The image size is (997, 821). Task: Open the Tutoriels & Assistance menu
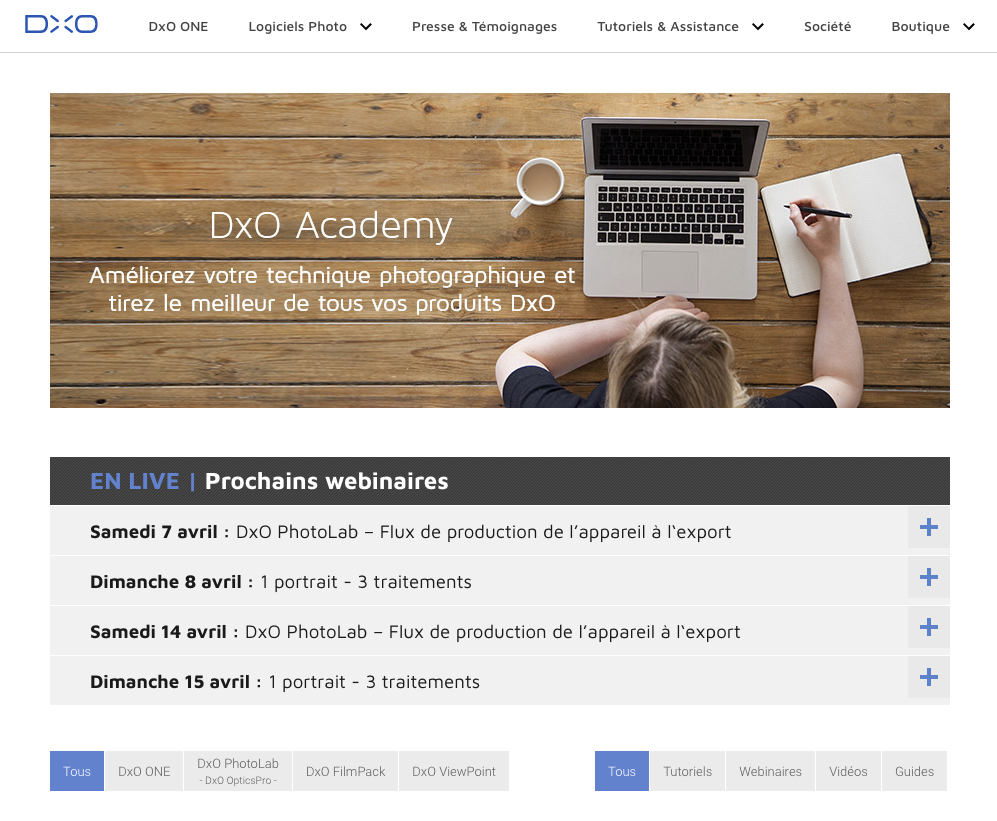668,27
